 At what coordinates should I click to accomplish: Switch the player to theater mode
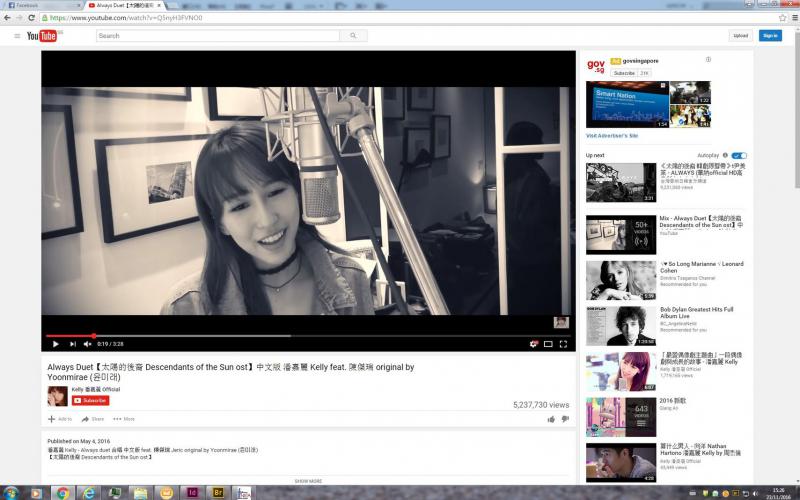548,344
